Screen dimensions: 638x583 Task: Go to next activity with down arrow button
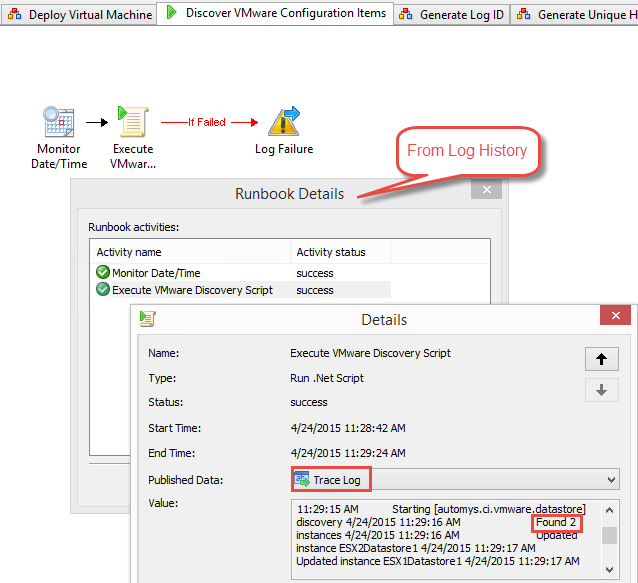(602, 390)
